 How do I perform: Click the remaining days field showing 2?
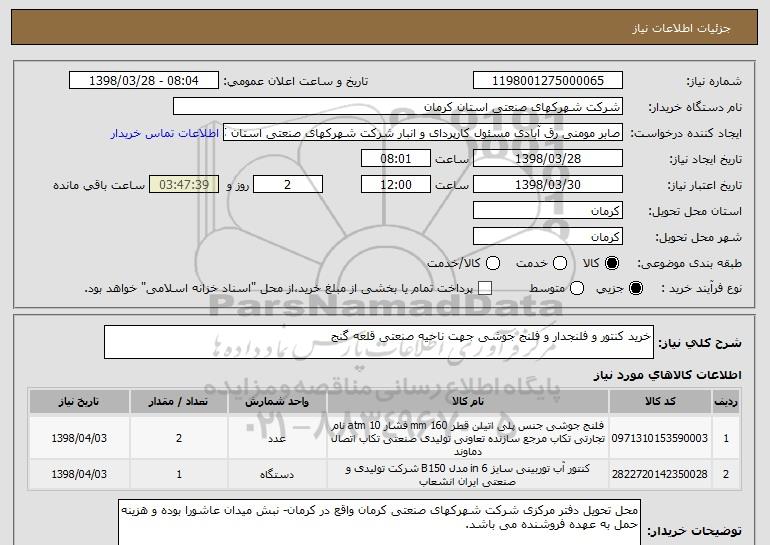coord(288,185)
